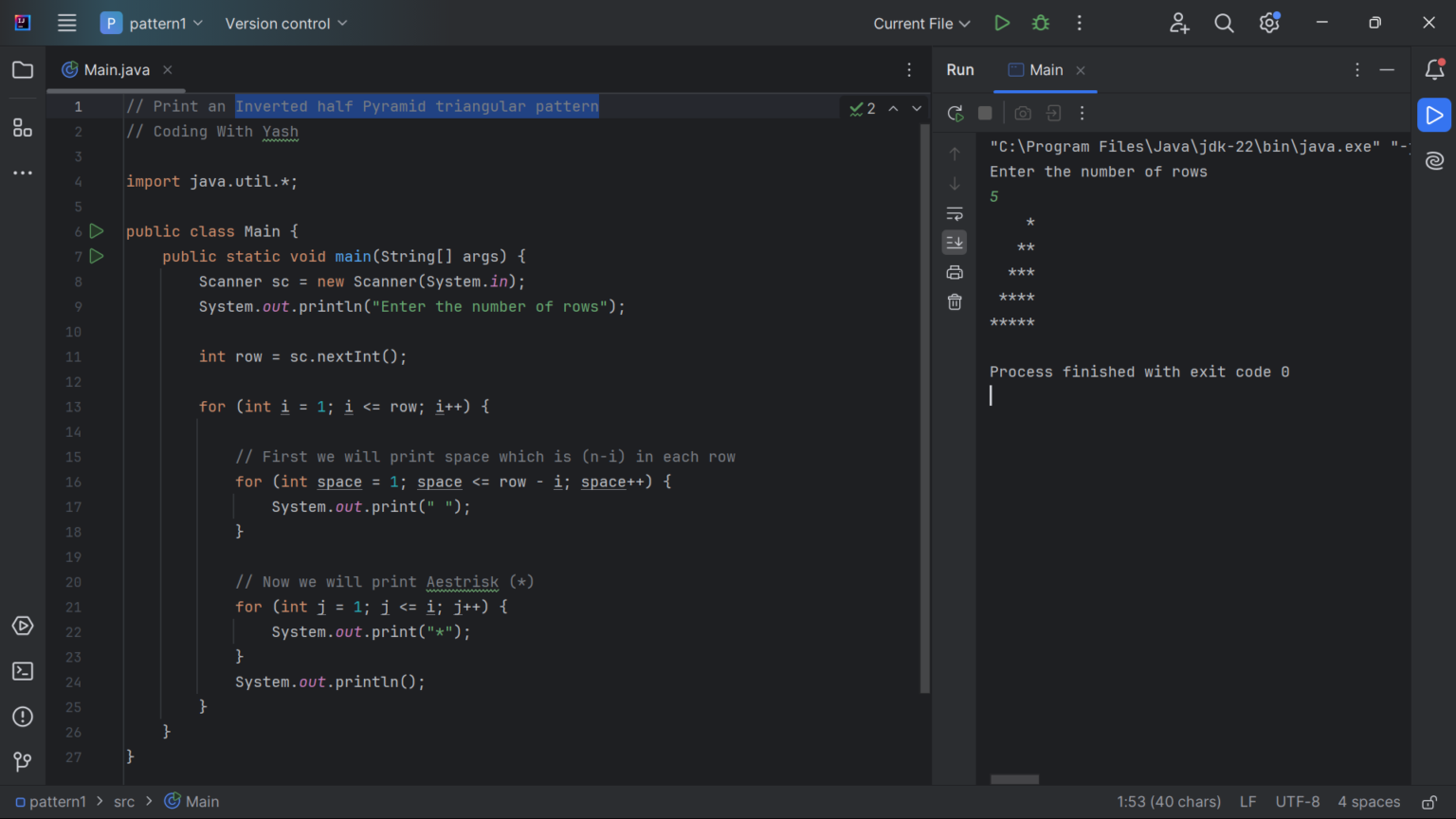Open Notifications bell
1456x819 pixels.
1434,69
